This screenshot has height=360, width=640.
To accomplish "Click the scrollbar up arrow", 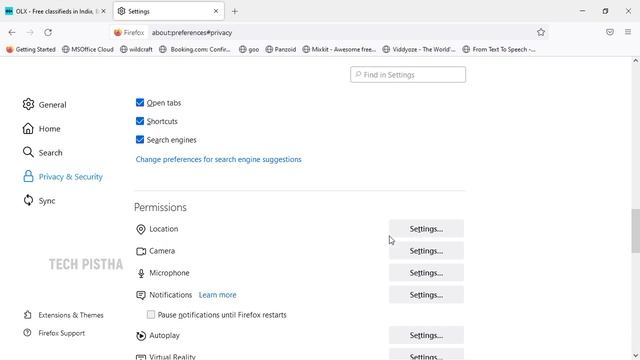I will 636,60.
